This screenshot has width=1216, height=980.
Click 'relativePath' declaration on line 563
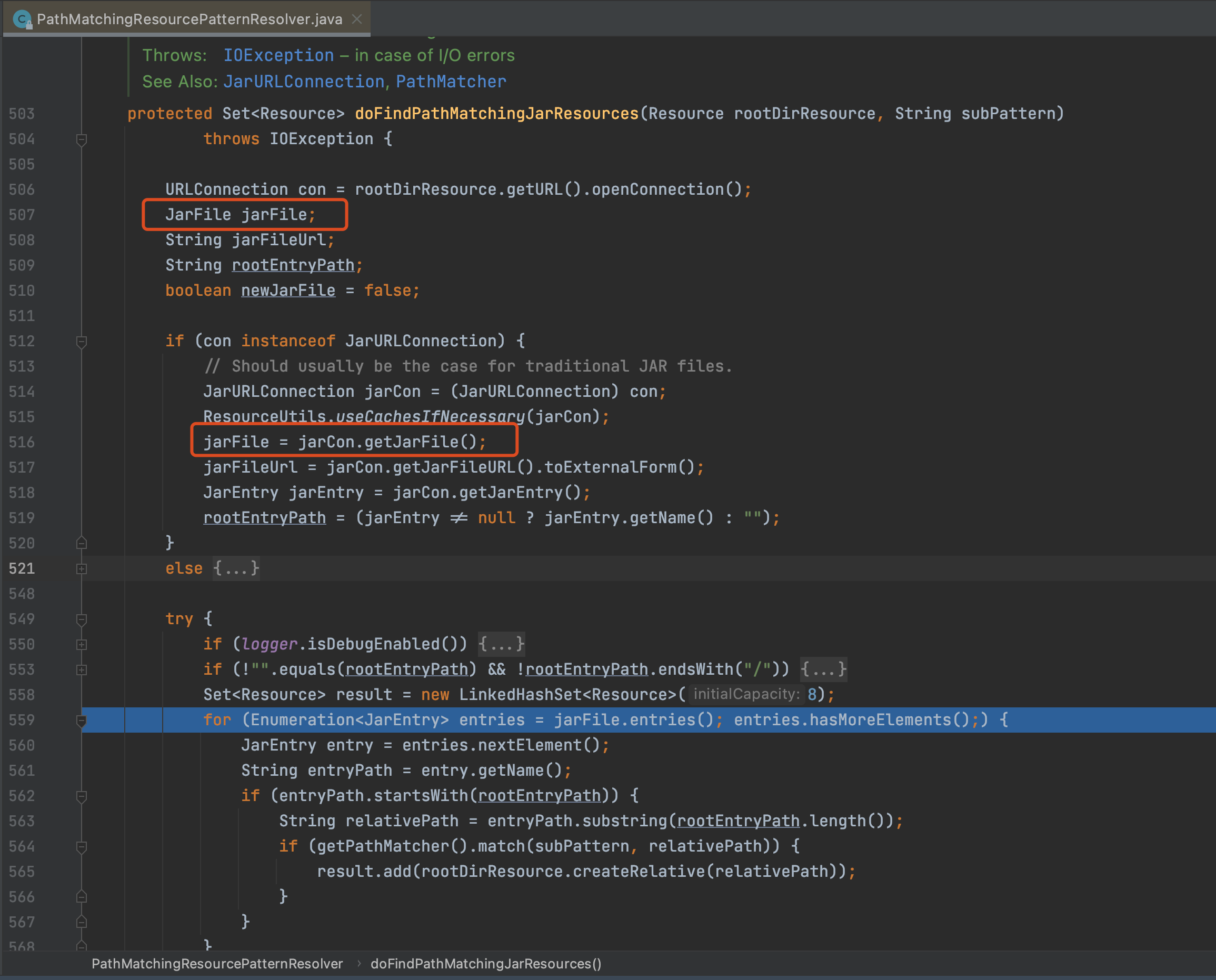402,821
